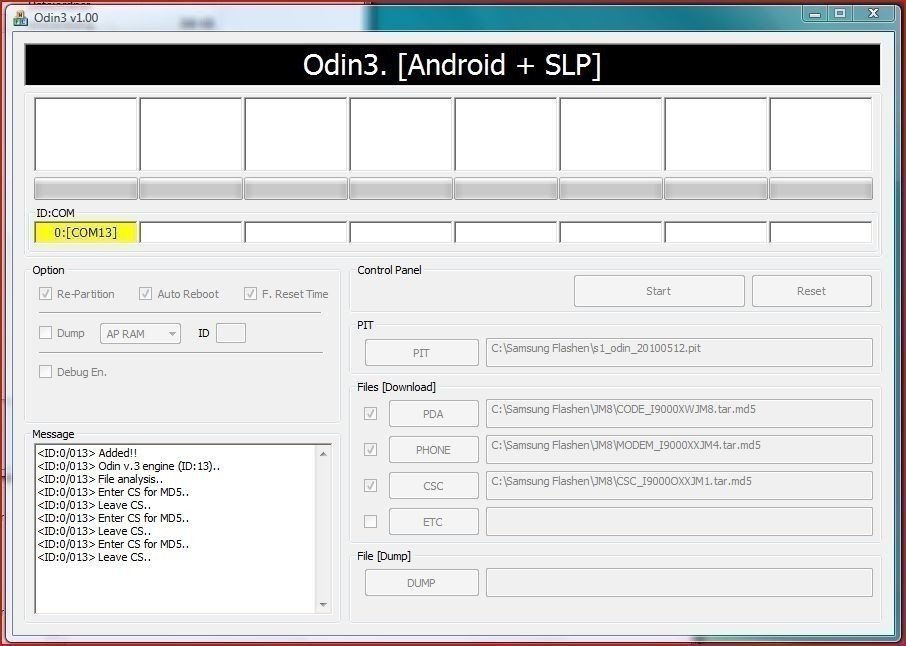906x646 pixels.
Task: Click the PIT file button
Action: [x=421, y=352]
